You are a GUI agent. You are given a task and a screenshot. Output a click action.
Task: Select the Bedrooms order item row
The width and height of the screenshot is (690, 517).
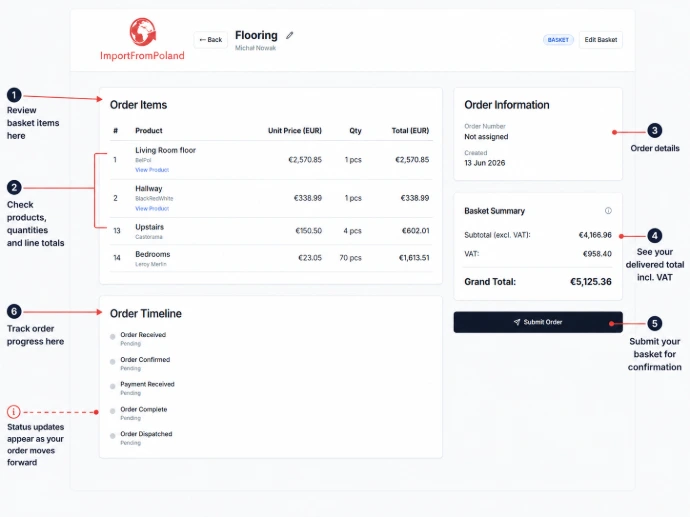pos(271,258)
